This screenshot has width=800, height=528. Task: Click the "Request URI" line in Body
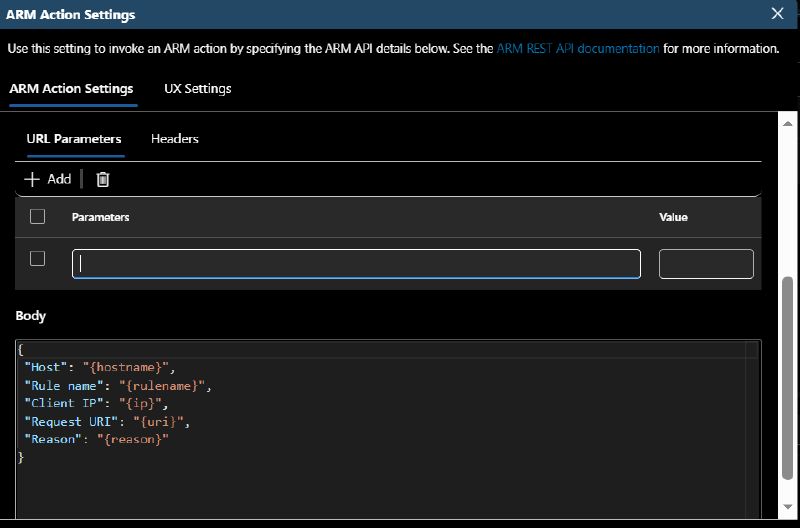pyautogui.click(x=107, y=421)
